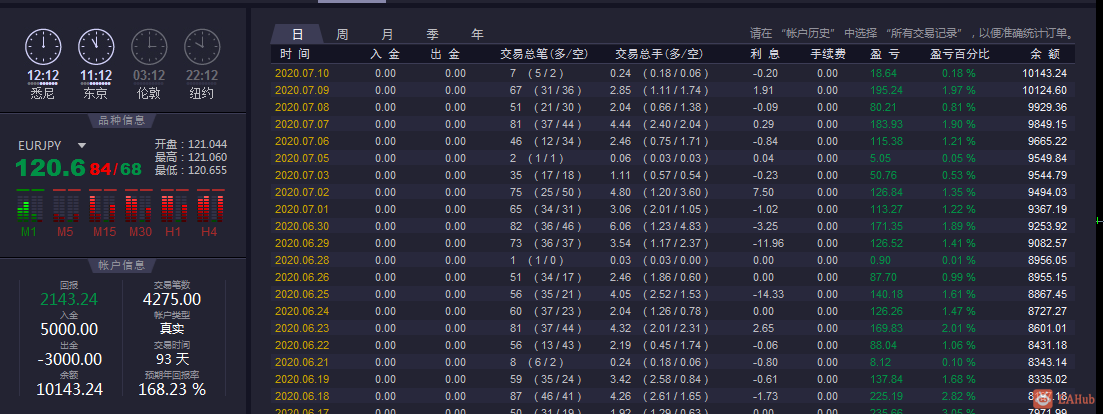Viewport: 1104px width, 414px height.
Task: Click interest value -14.33
Action: (x=767, y=294)
